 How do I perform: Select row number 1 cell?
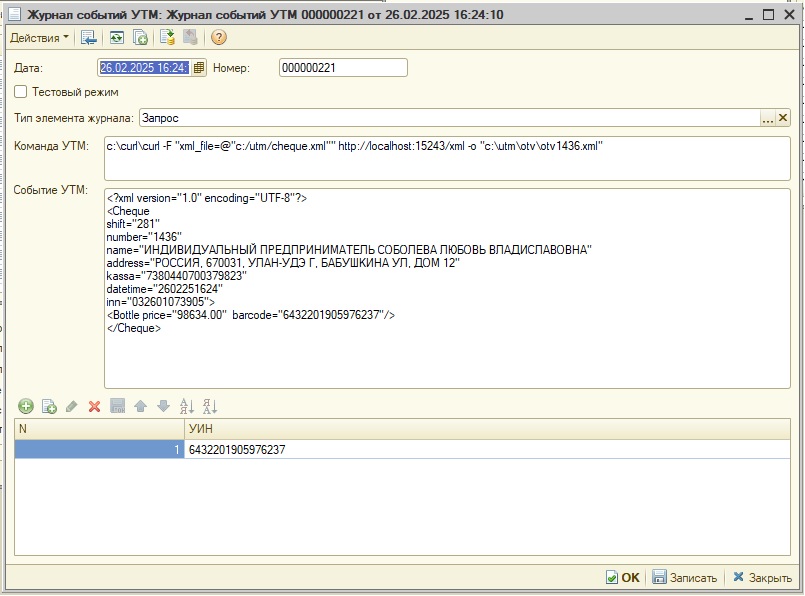(100, 450)
